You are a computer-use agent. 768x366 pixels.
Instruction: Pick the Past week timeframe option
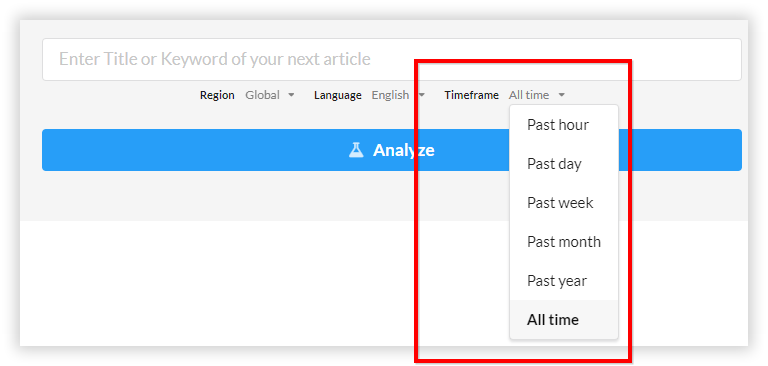click(x=564, y=203)
